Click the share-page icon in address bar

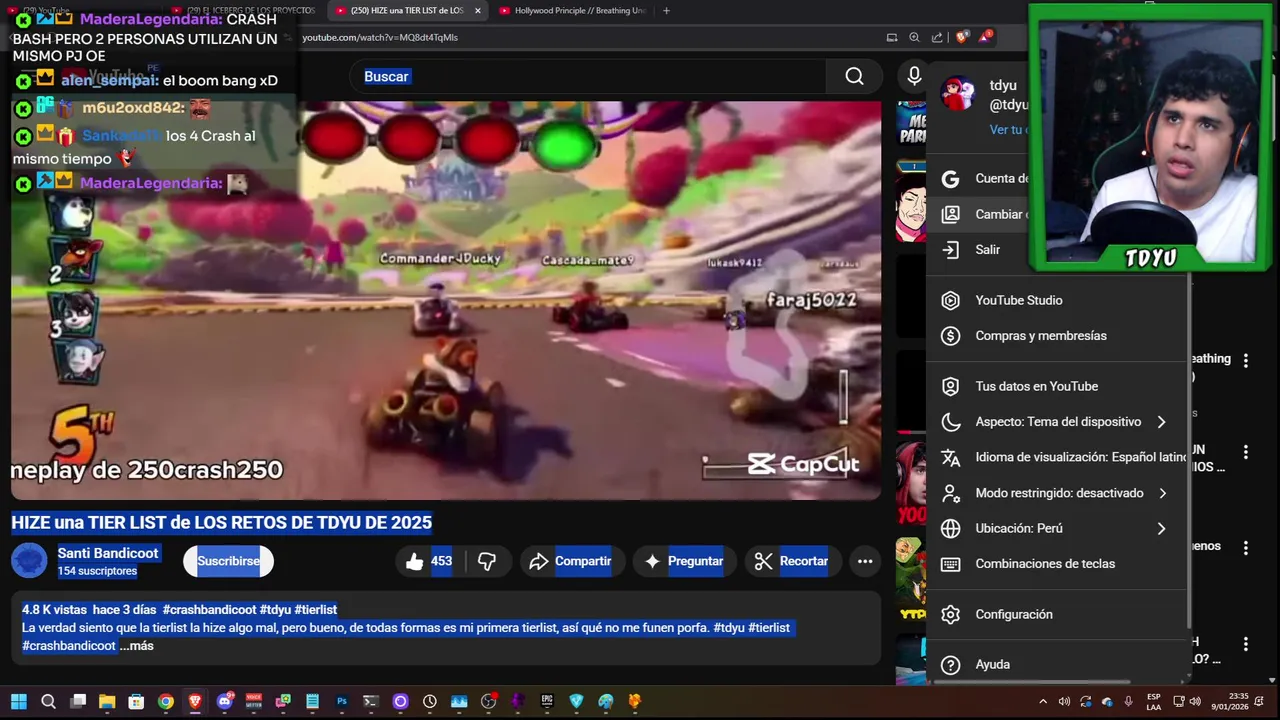pyautogui.click(x=937, y=37)
